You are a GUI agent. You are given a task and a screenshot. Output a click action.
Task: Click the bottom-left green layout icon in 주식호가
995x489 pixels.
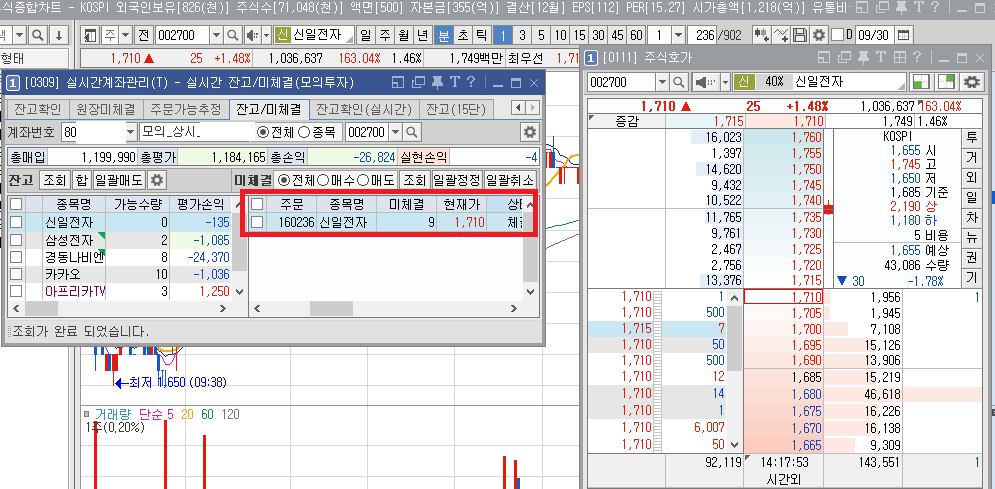point(921,82)
